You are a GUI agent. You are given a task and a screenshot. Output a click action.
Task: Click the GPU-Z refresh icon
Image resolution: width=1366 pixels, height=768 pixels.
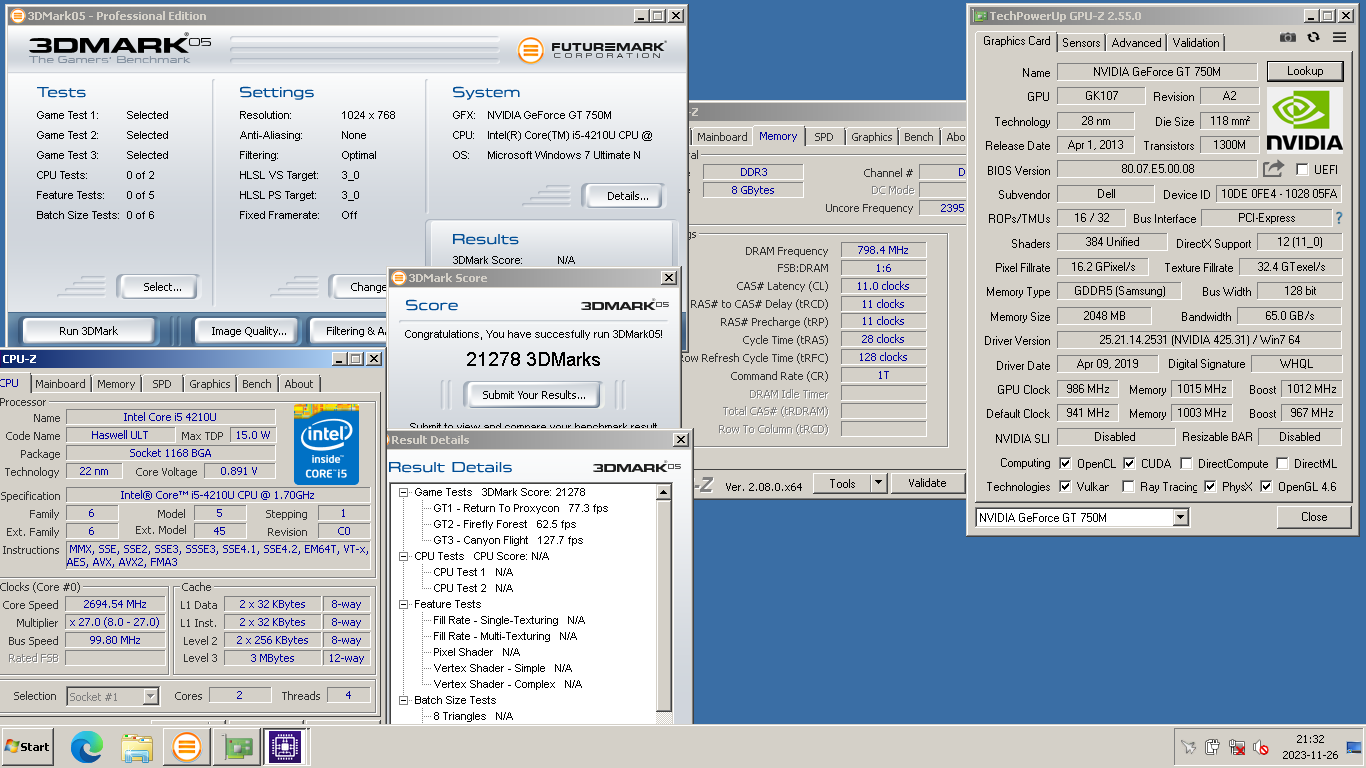pos(1313,38)
